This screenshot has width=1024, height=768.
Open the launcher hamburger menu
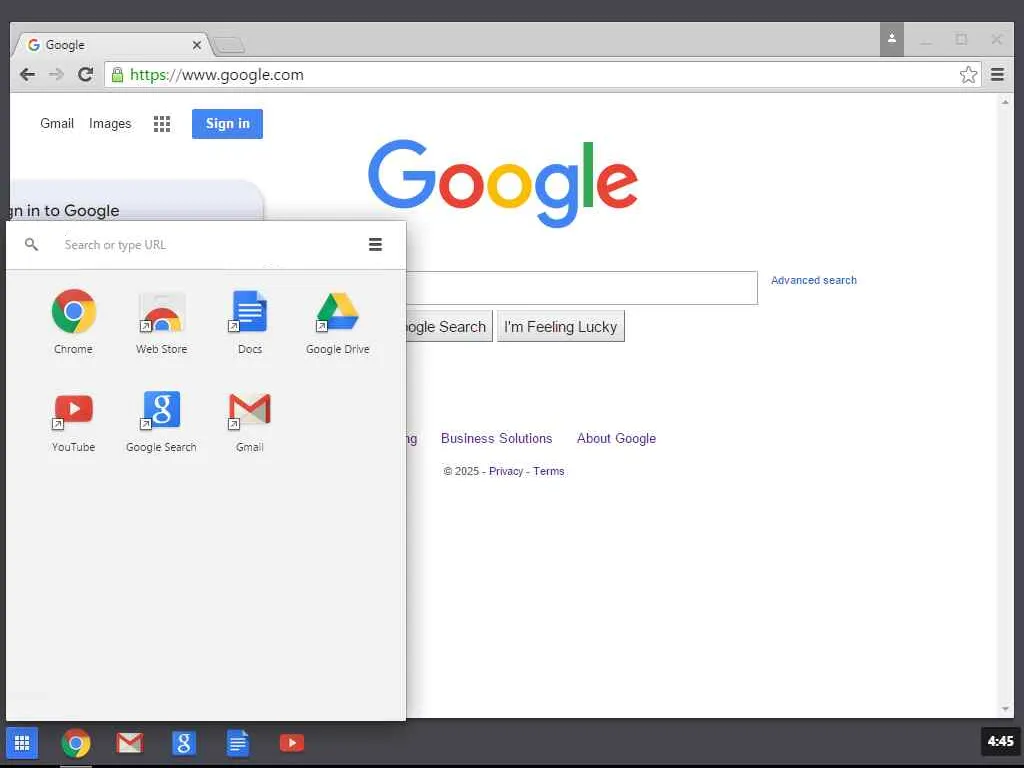coord(376,244)
